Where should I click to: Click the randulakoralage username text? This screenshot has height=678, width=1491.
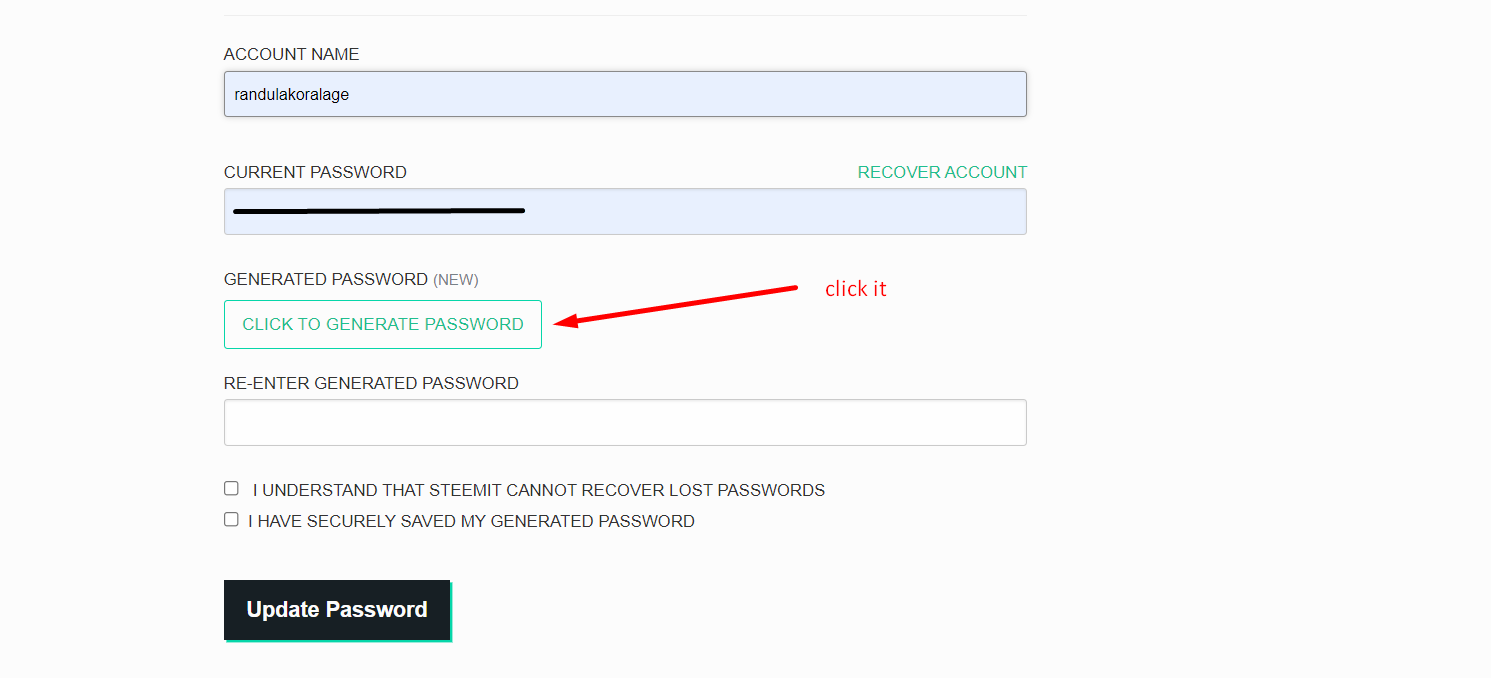point(291,95)
